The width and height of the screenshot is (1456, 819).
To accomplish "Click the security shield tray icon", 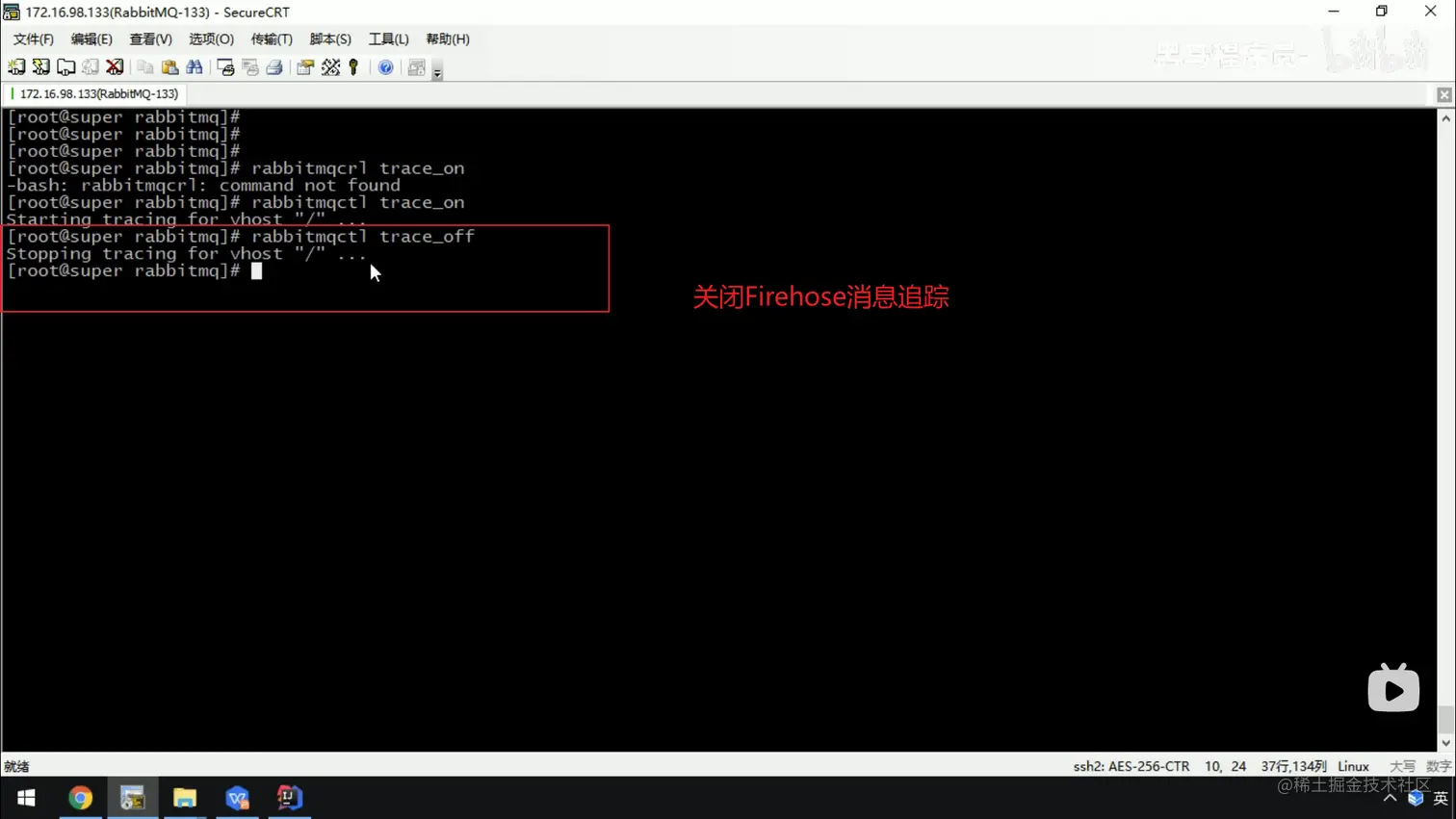I will pyautogui.click(x=1416, y=799).
